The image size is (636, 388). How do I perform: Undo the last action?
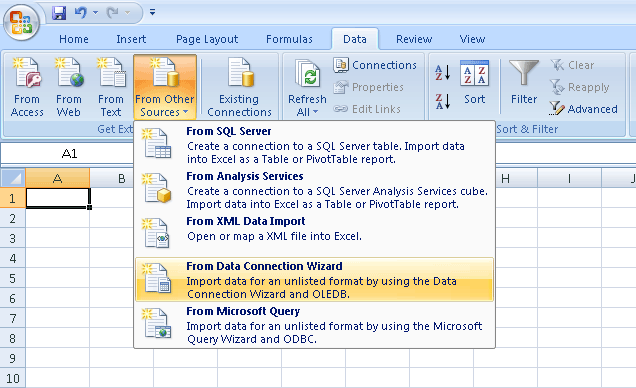[x=80, y=13]
